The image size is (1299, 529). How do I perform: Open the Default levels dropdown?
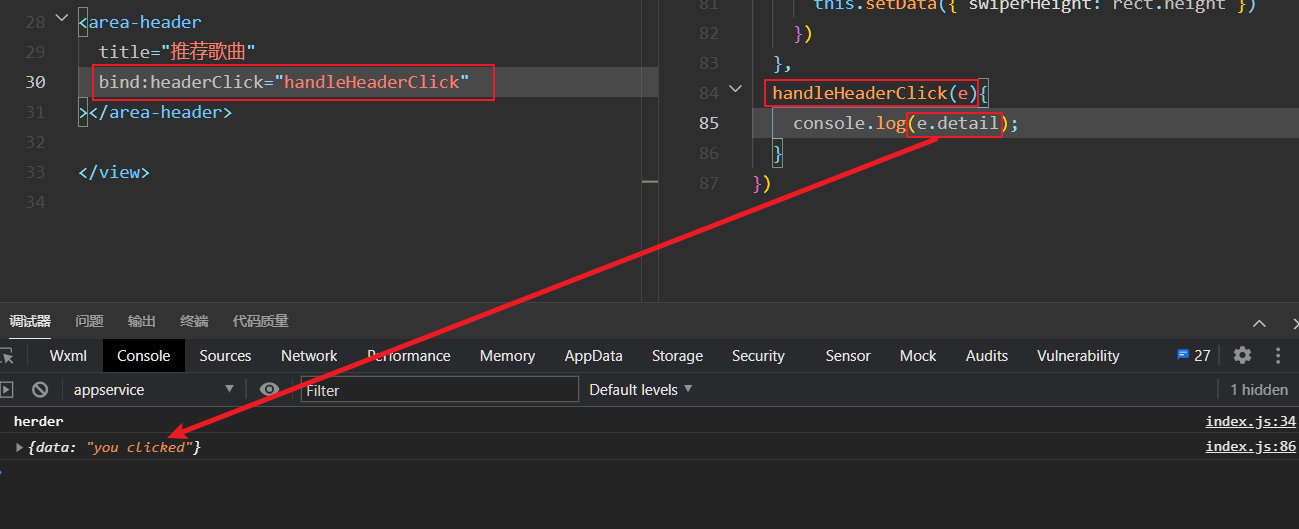[x=640, y=390]
